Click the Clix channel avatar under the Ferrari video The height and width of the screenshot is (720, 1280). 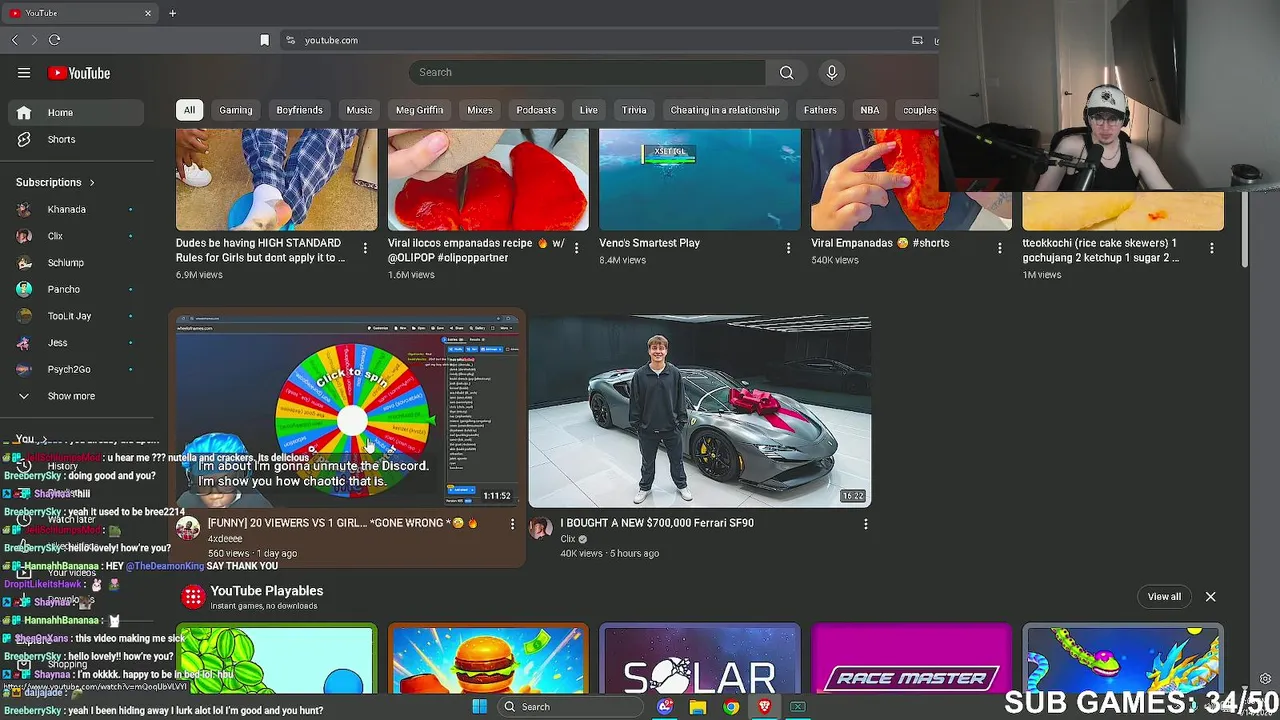(x=540, y=529)
